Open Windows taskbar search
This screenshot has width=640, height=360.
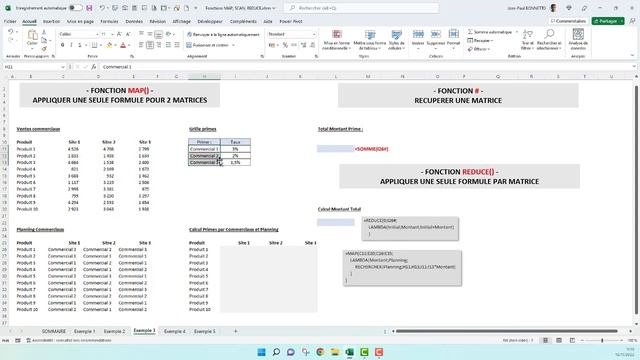276,352
